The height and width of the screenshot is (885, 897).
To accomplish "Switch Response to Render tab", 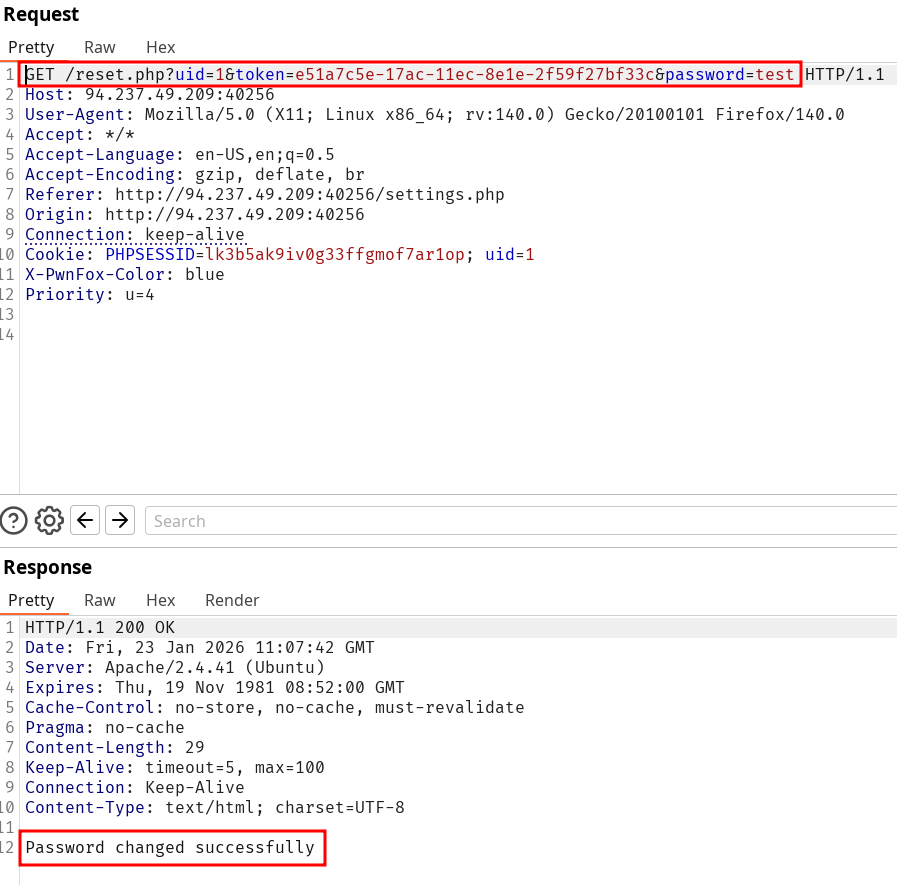I will (232, 600).
